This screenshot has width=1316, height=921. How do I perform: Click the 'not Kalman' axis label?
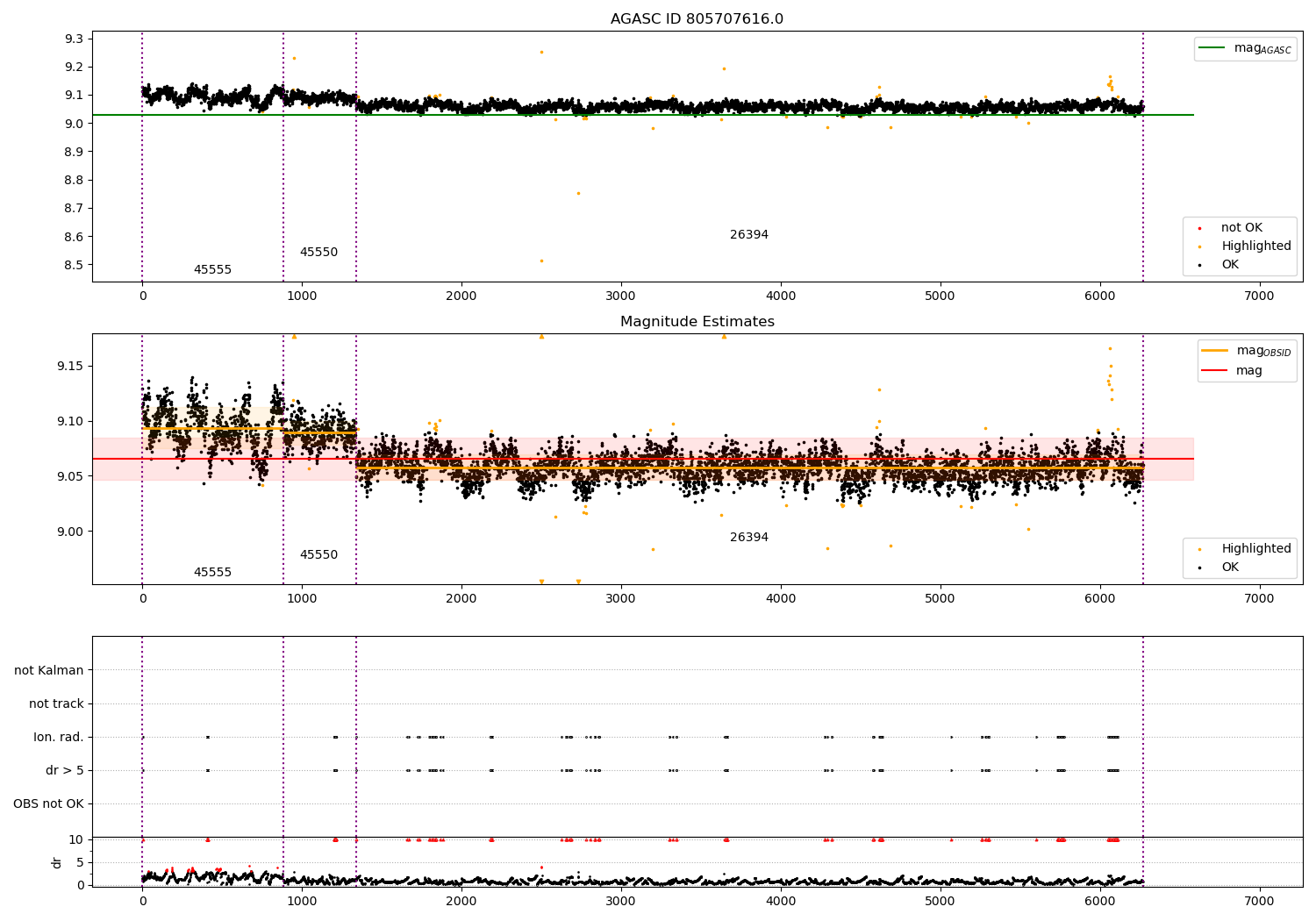point(49,670)
